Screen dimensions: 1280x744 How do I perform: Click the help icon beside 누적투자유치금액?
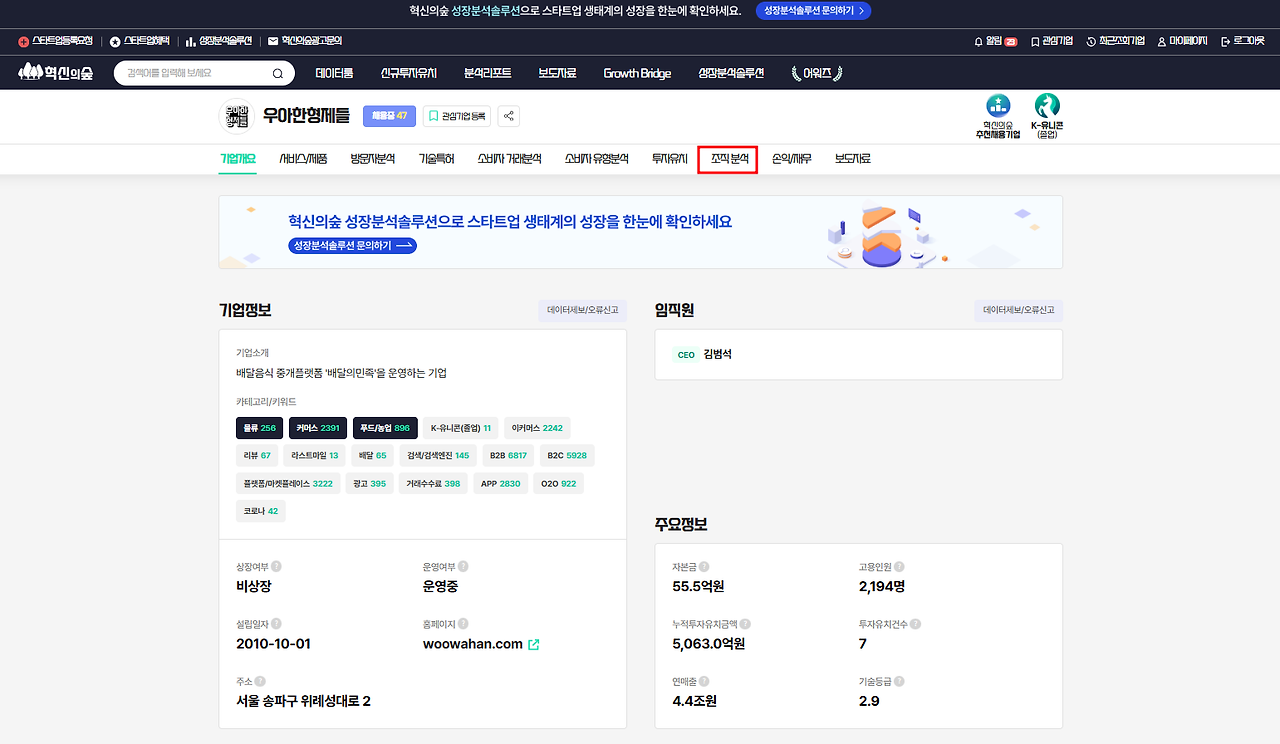[746, 624]
